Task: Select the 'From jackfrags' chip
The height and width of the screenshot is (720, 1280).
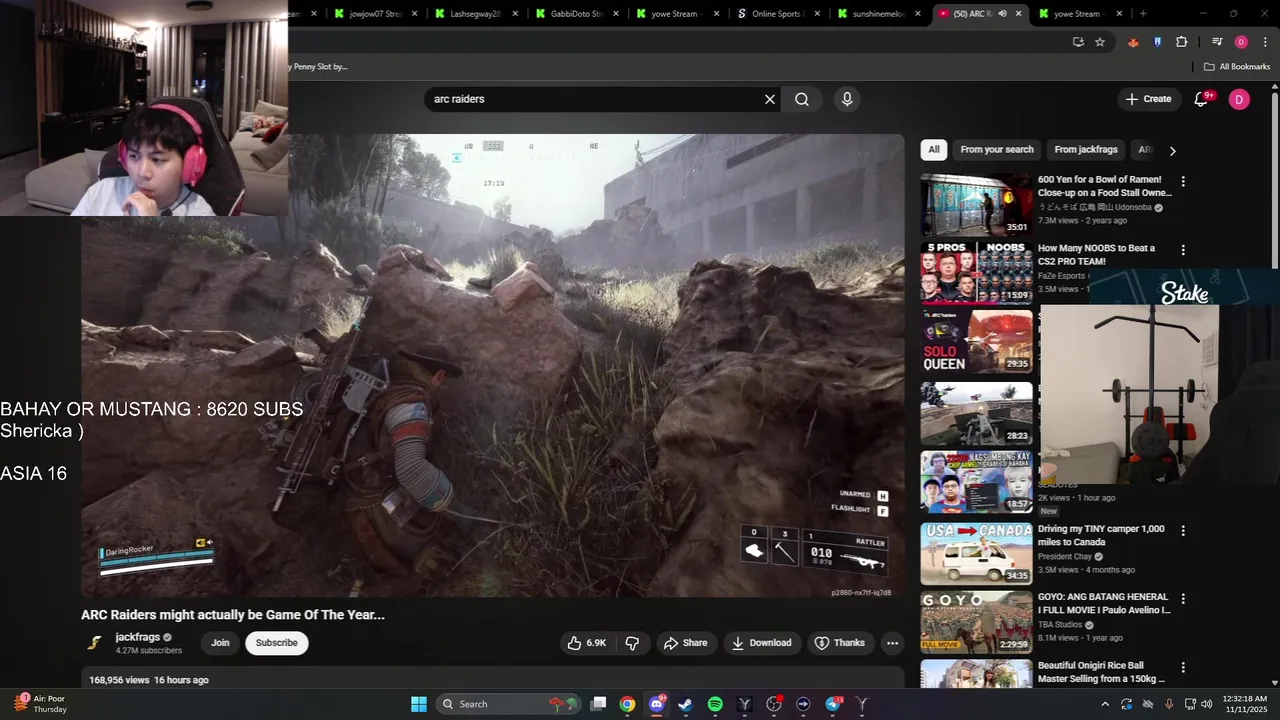Action: (x=1086, y=150)
